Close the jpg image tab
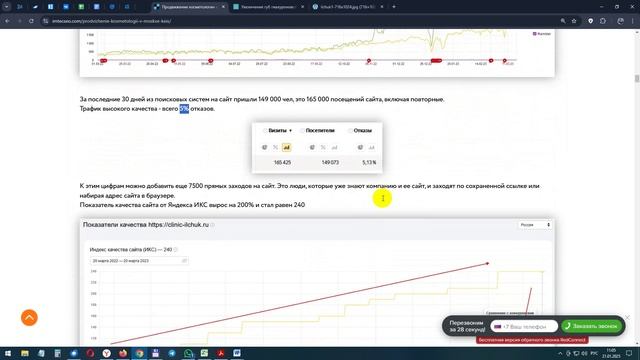The height and width of the screenshot is (360, 640). tap(381, 7)
